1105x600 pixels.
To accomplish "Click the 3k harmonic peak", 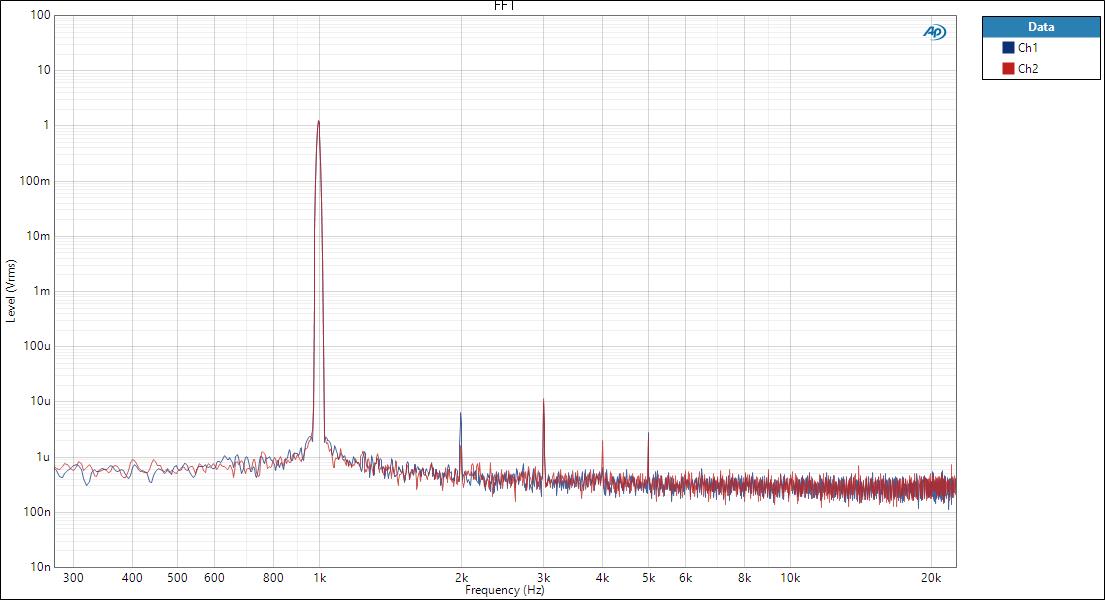I will click(543, 400).
